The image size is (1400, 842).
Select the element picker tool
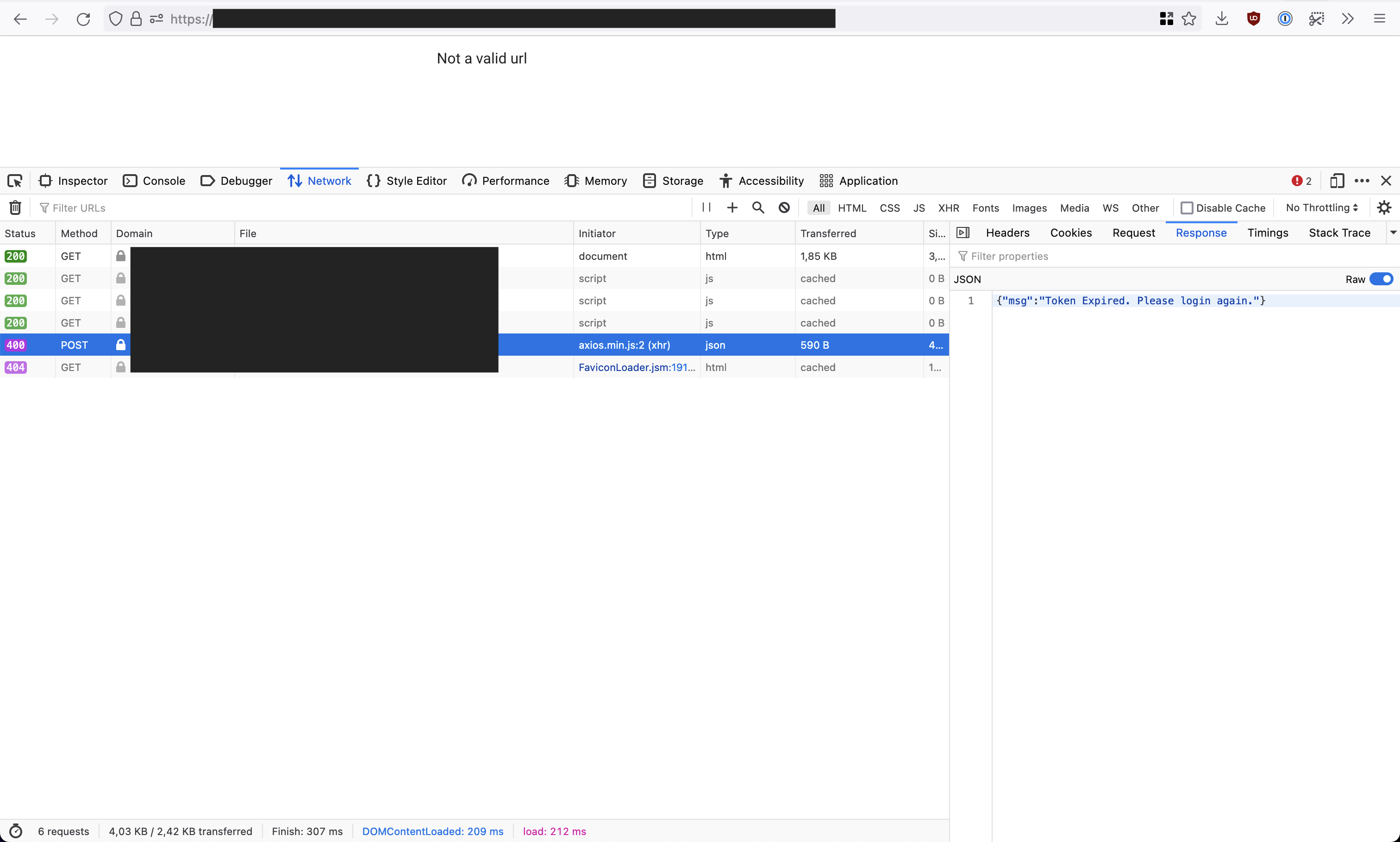tap(15, 181)
